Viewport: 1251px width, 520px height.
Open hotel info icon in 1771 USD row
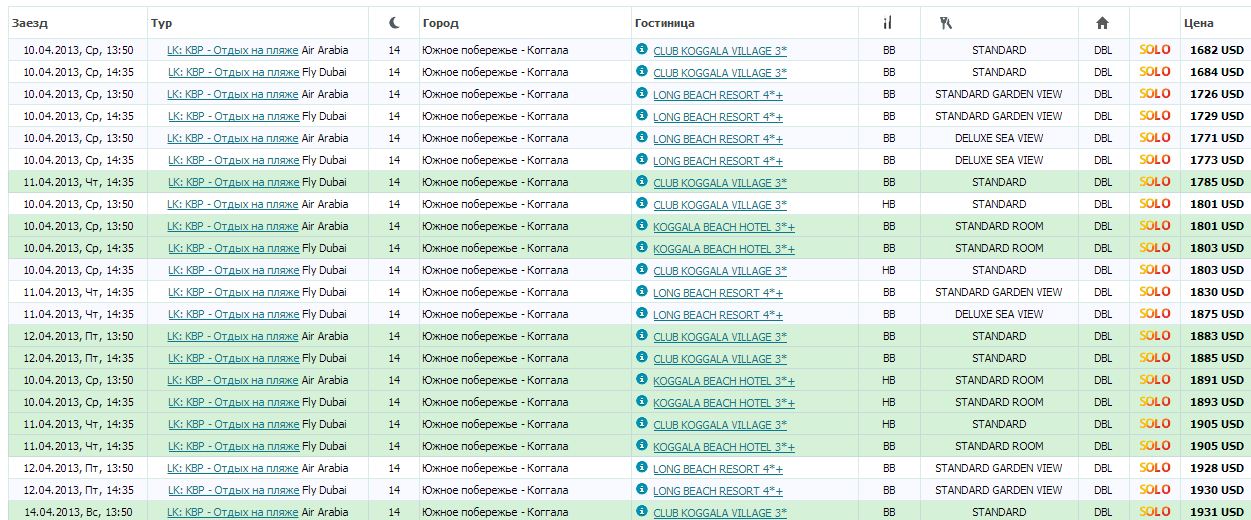click(x=642, y=137)
